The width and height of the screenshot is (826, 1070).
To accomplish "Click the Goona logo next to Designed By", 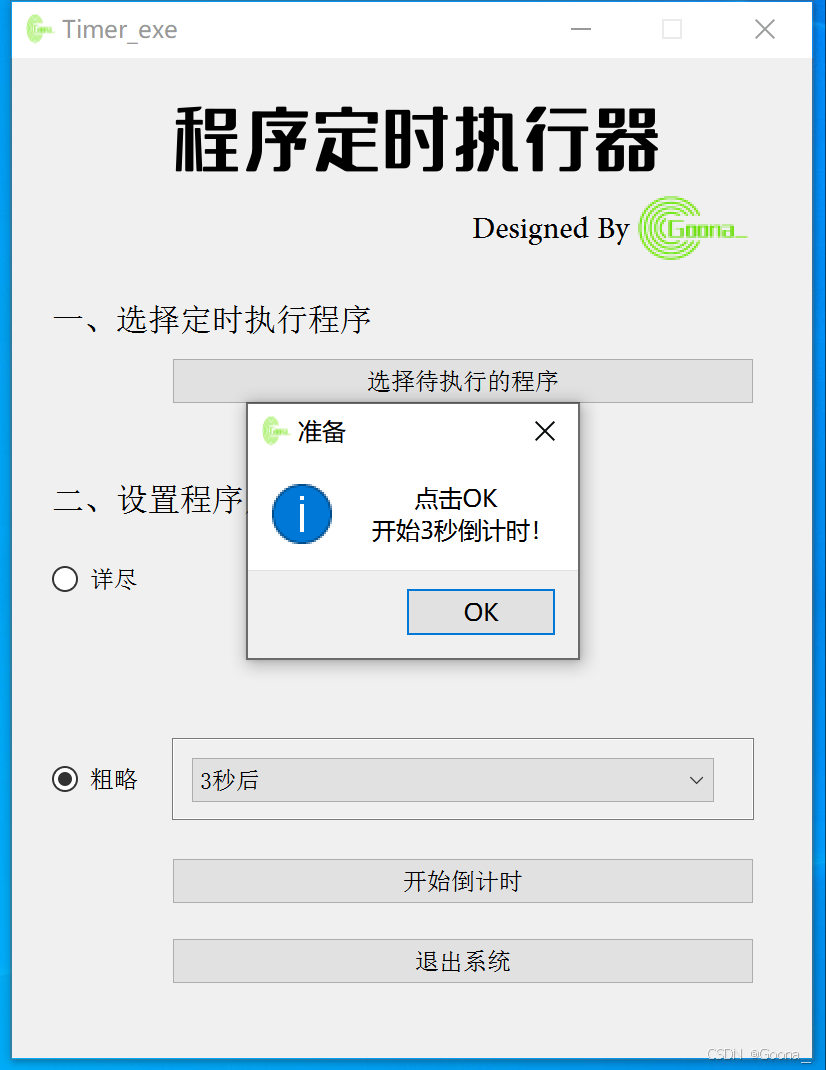I will 692,228.
